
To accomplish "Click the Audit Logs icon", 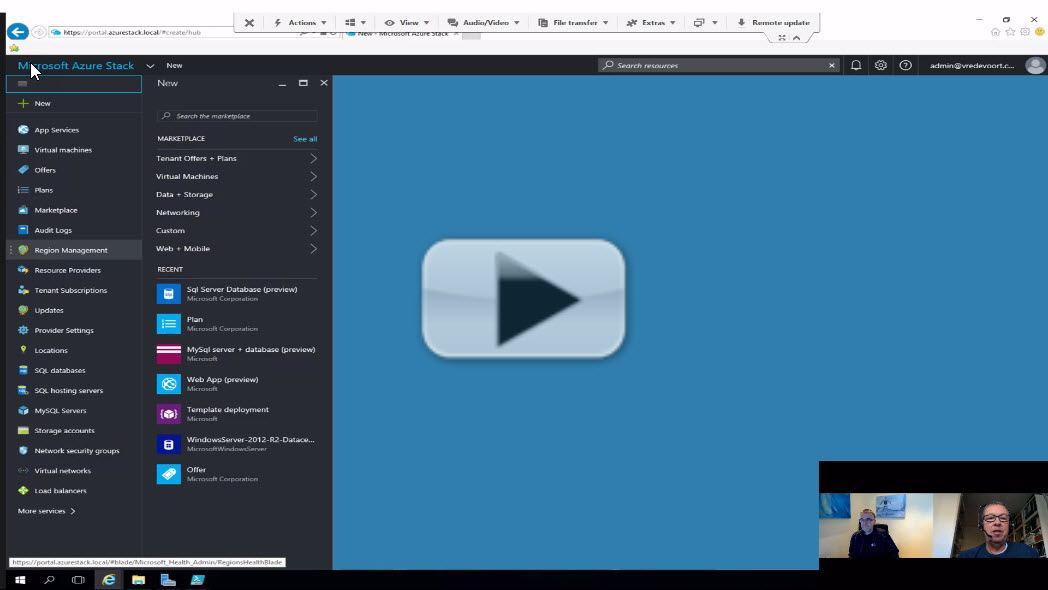I will (x=23, y=230).
